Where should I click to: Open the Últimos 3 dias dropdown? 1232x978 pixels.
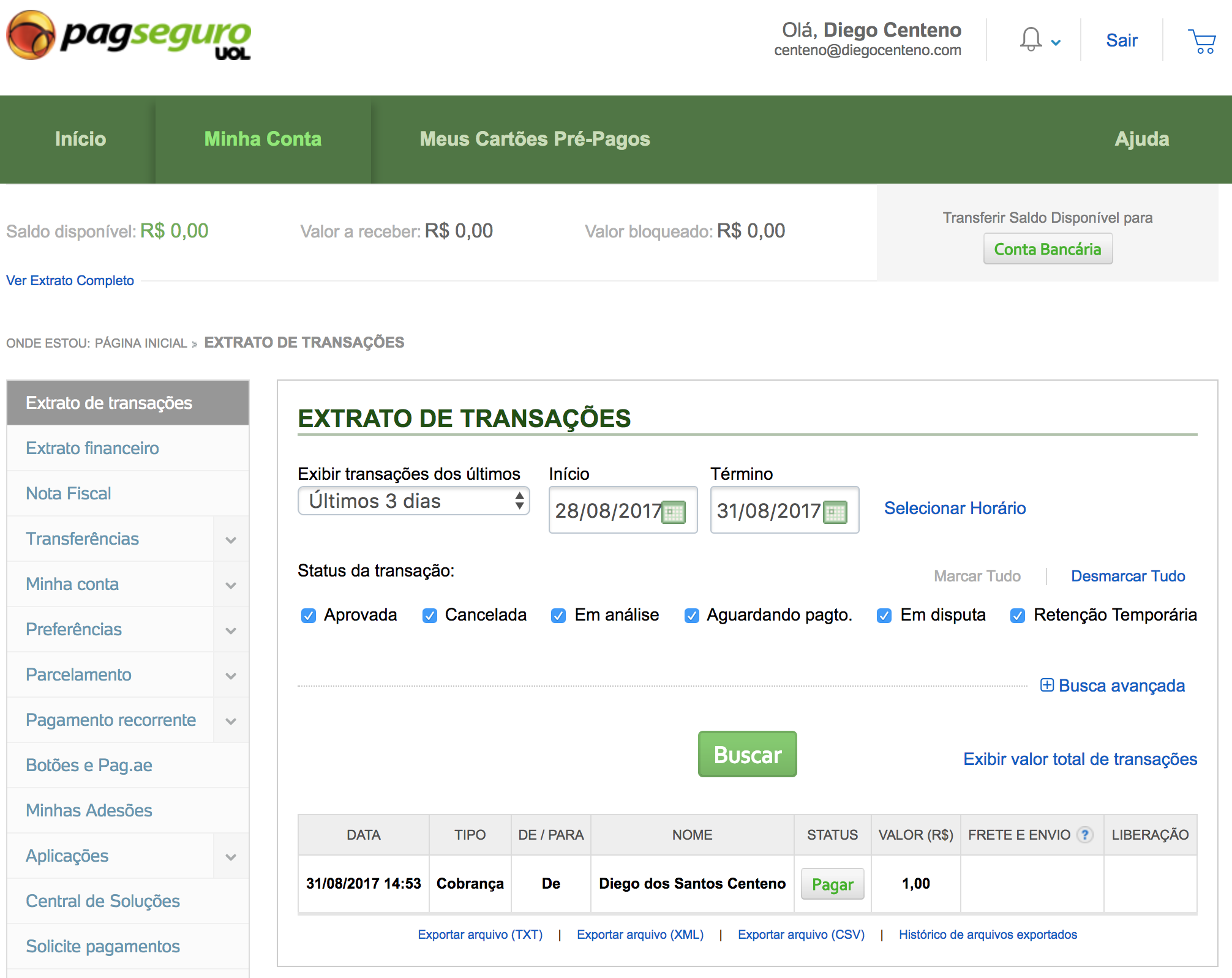pos(413,501)
